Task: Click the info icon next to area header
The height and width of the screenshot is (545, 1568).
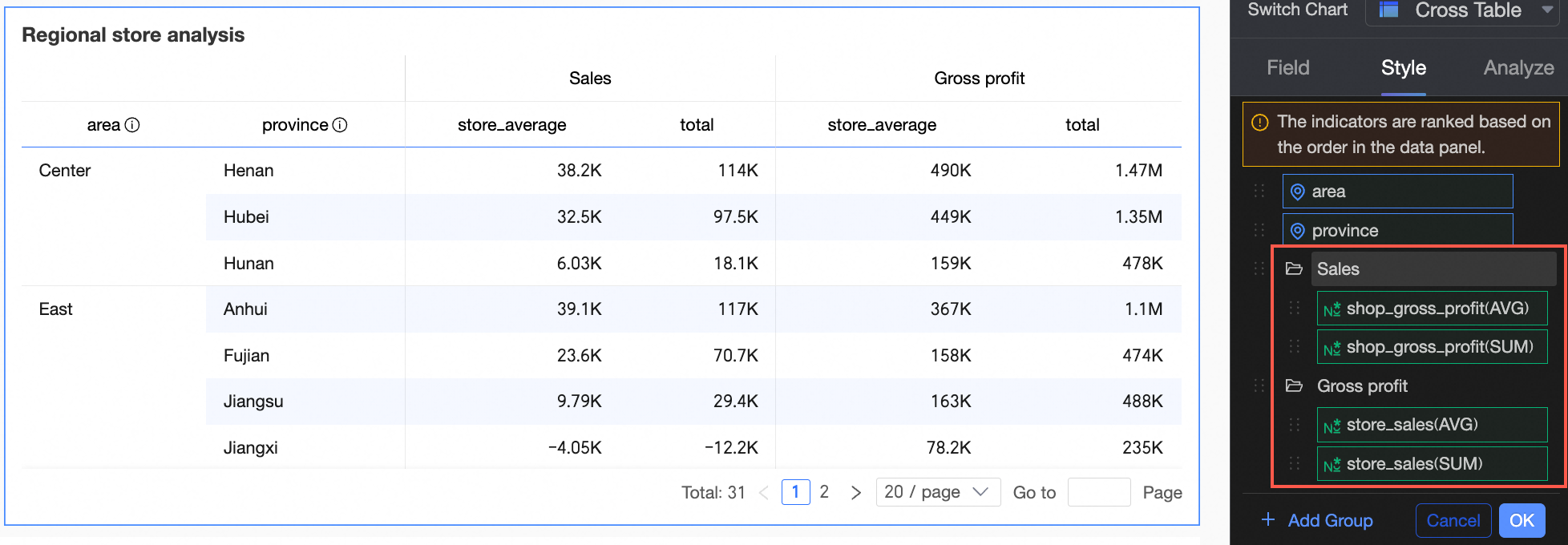Action: pyautogui.click(x=132, y=125)
